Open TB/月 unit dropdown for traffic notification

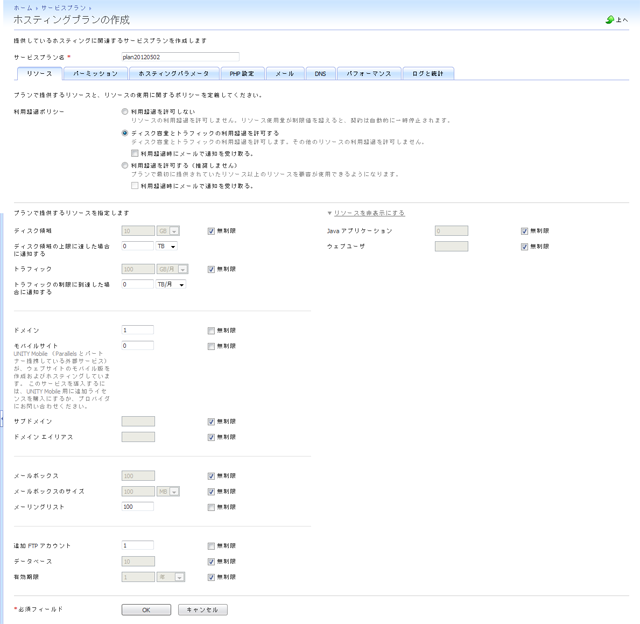tap(171, 284)
